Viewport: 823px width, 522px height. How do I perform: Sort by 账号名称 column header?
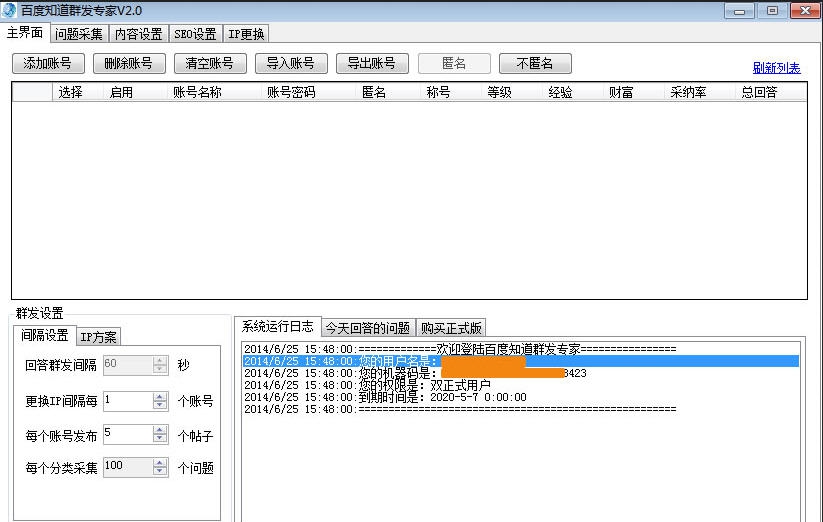click(213, 92)
